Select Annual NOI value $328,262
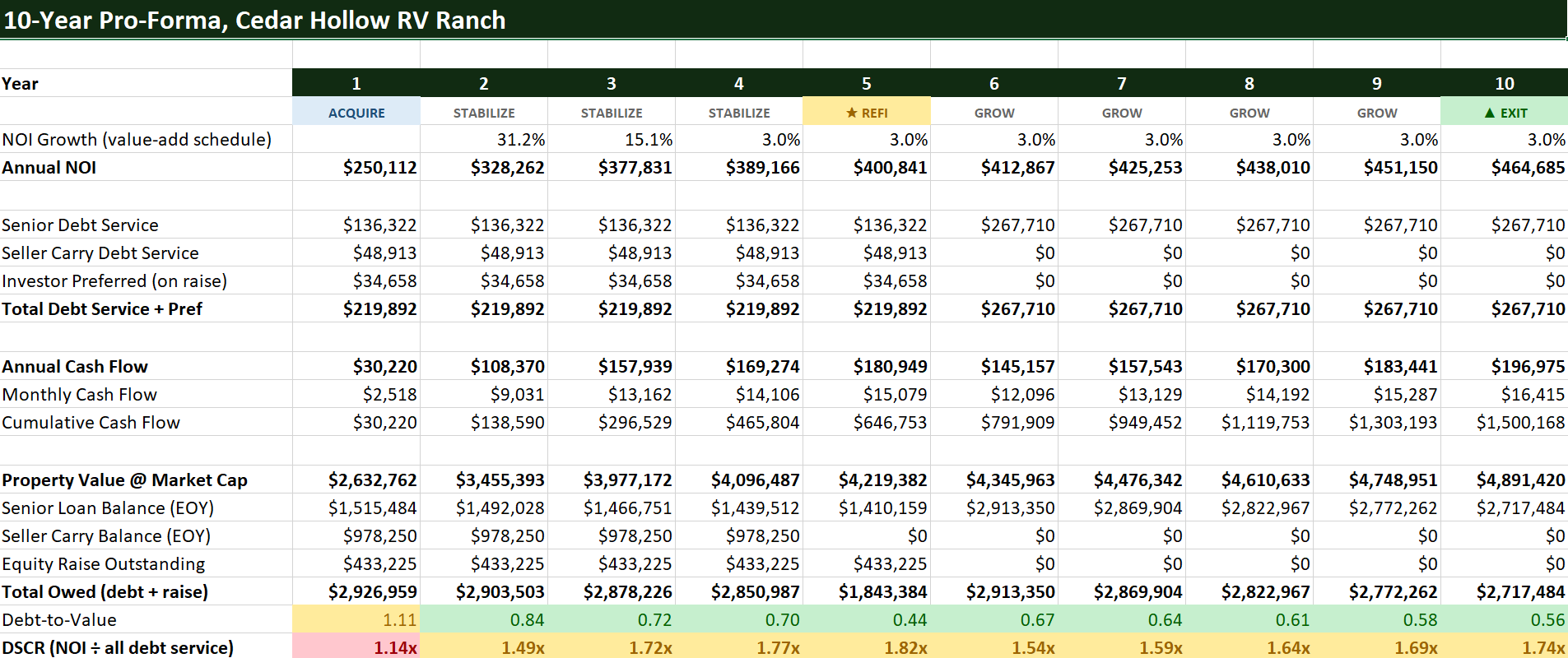1568x658 pixels. 484,168
